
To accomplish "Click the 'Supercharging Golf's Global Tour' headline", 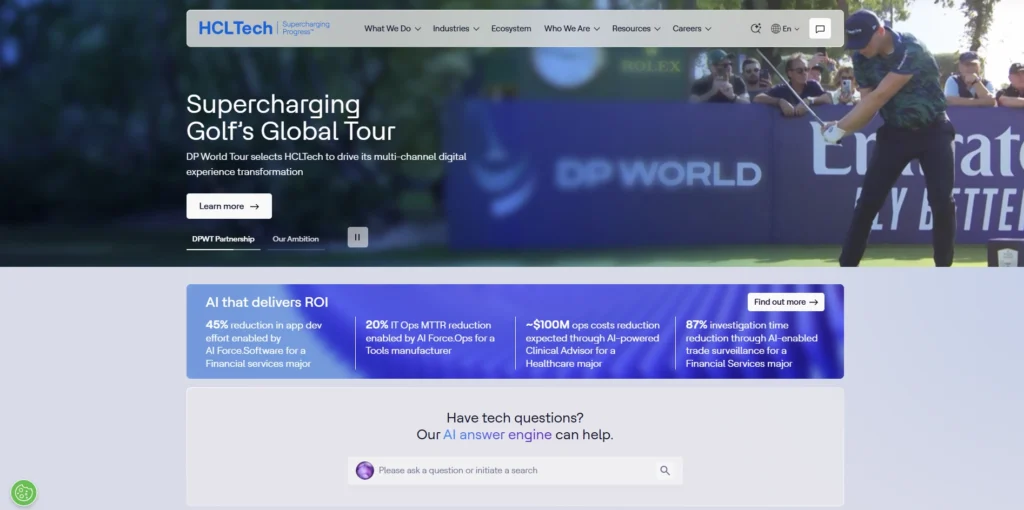I will (291, 118).
